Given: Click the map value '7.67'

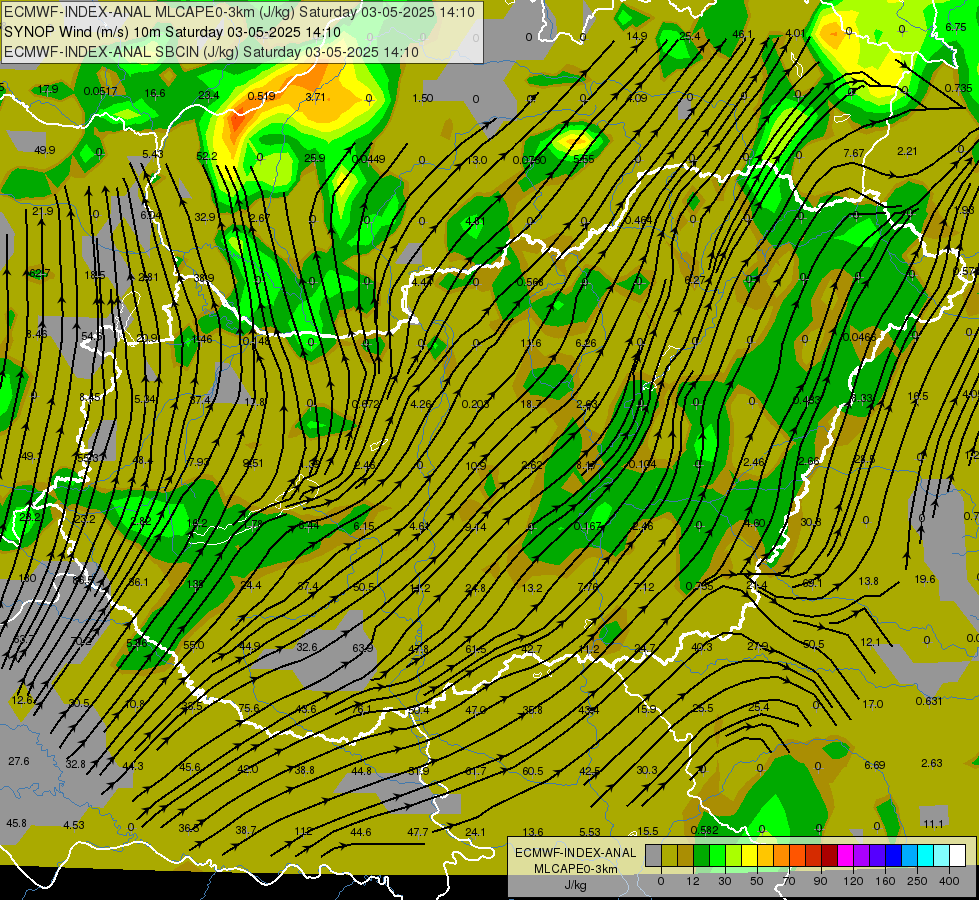Looking at the screenshot, I should point(854,153).
